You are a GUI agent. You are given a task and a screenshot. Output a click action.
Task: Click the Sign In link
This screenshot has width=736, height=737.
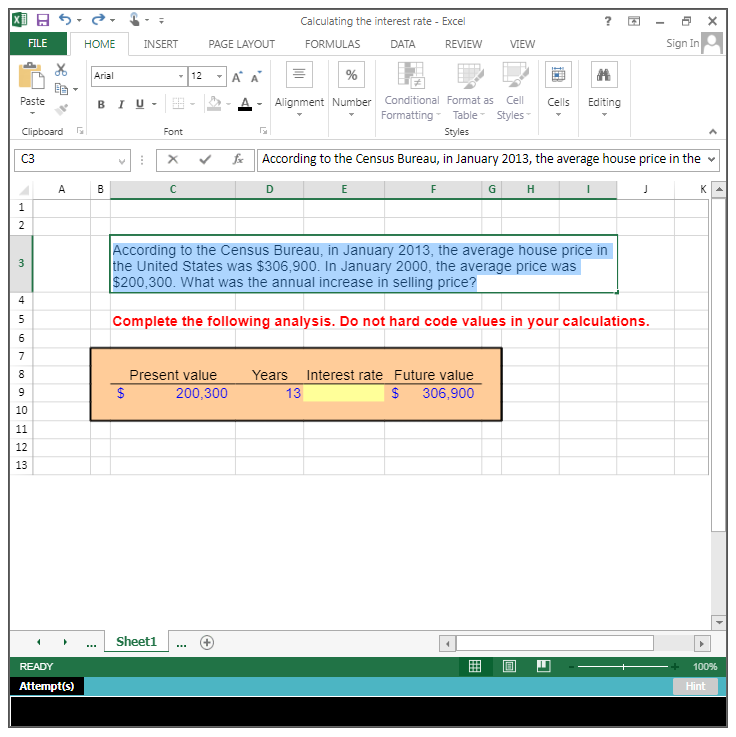(x=682, y=43)
